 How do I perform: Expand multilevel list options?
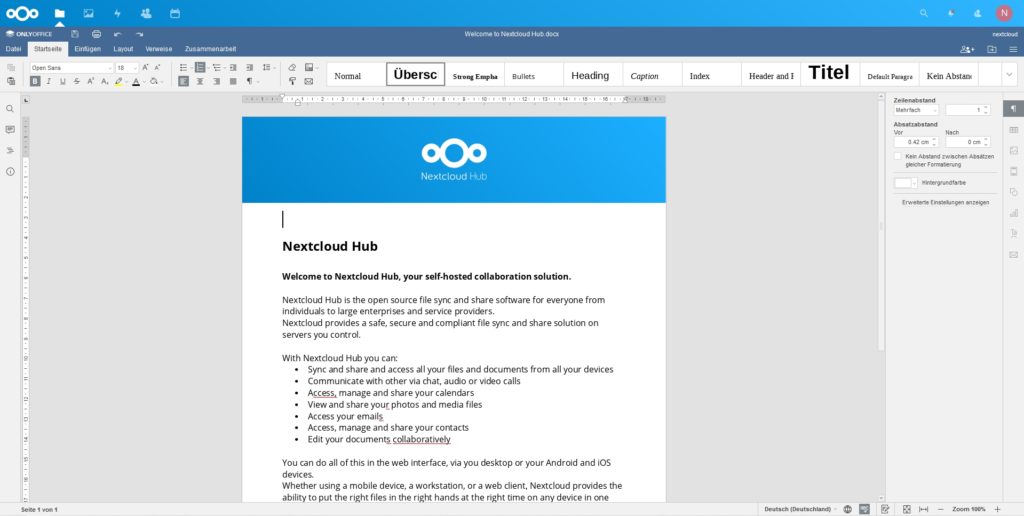[224, 67]
